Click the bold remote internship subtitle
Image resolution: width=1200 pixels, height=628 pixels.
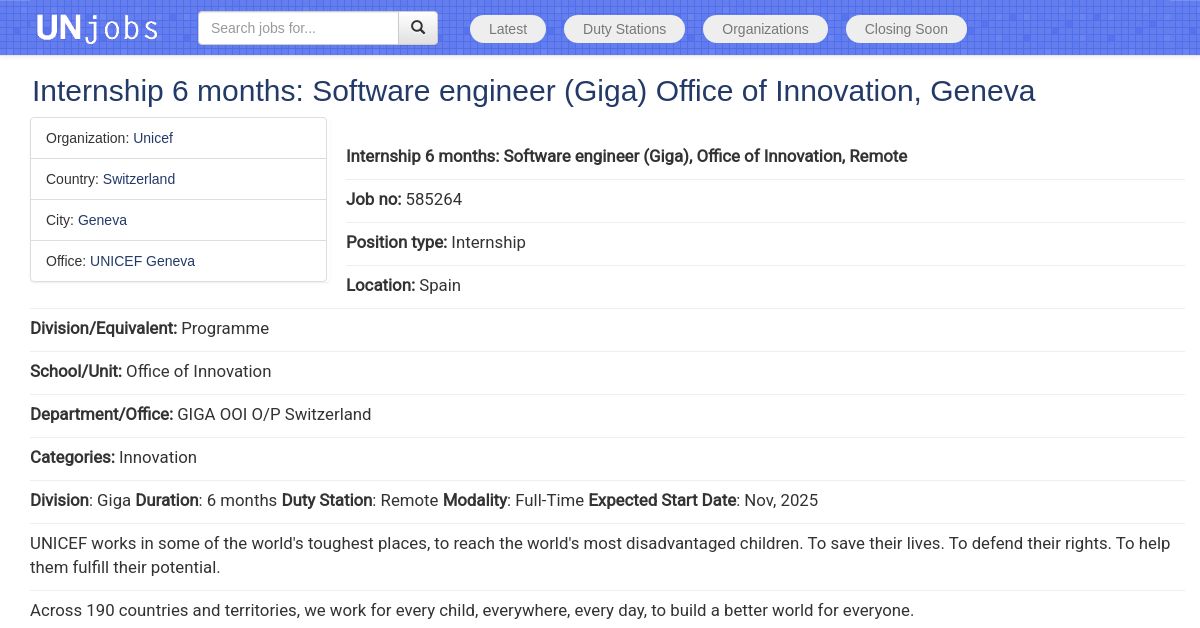(x=626, y=156)
